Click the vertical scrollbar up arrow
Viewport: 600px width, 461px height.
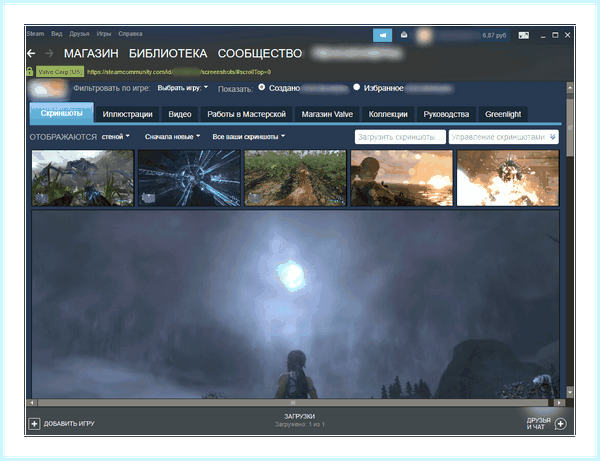(x=570, y=87)
